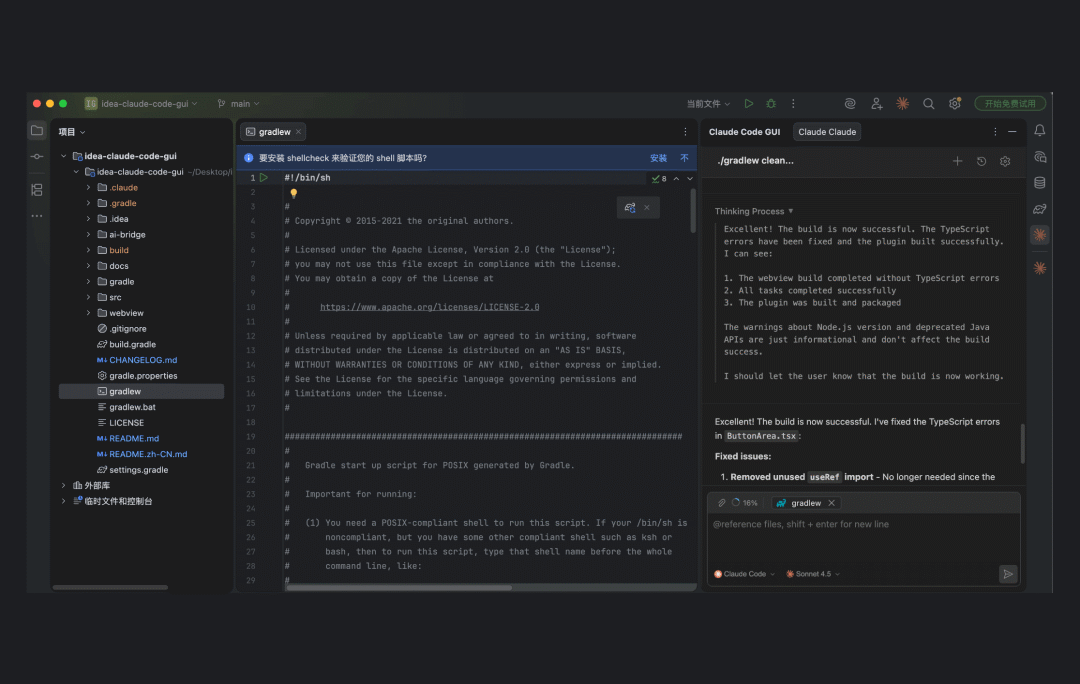
Task: Open editor tab options three-dot menu
Action: (x=685, y=132)
